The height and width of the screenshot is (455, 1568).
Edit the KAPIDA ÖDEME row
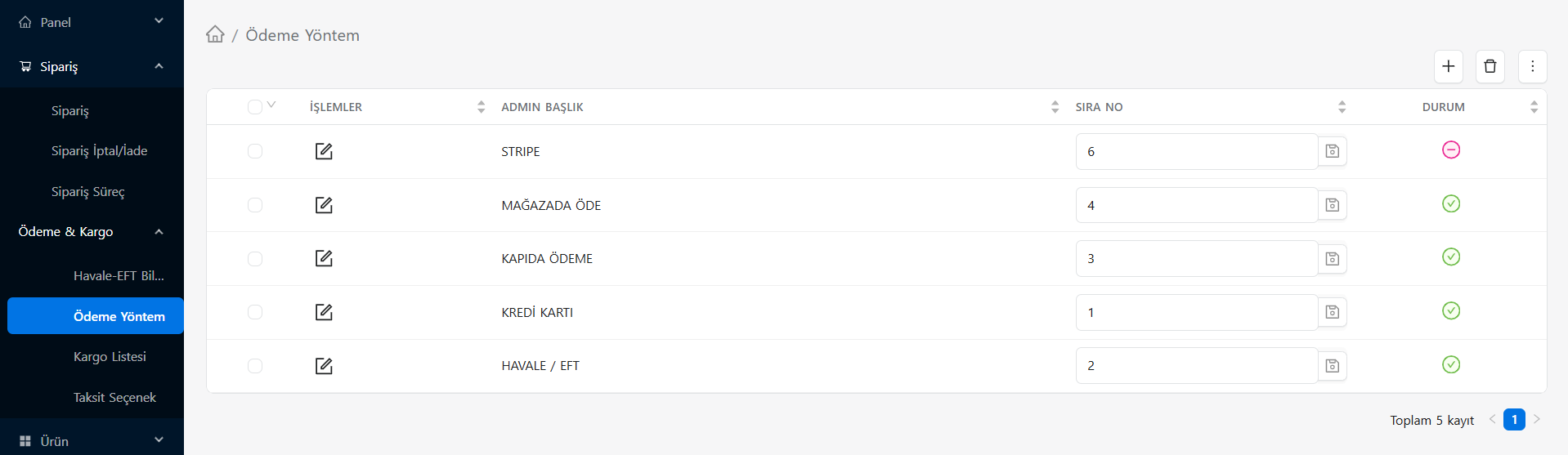pyautogui.click(x=324, y=258)
